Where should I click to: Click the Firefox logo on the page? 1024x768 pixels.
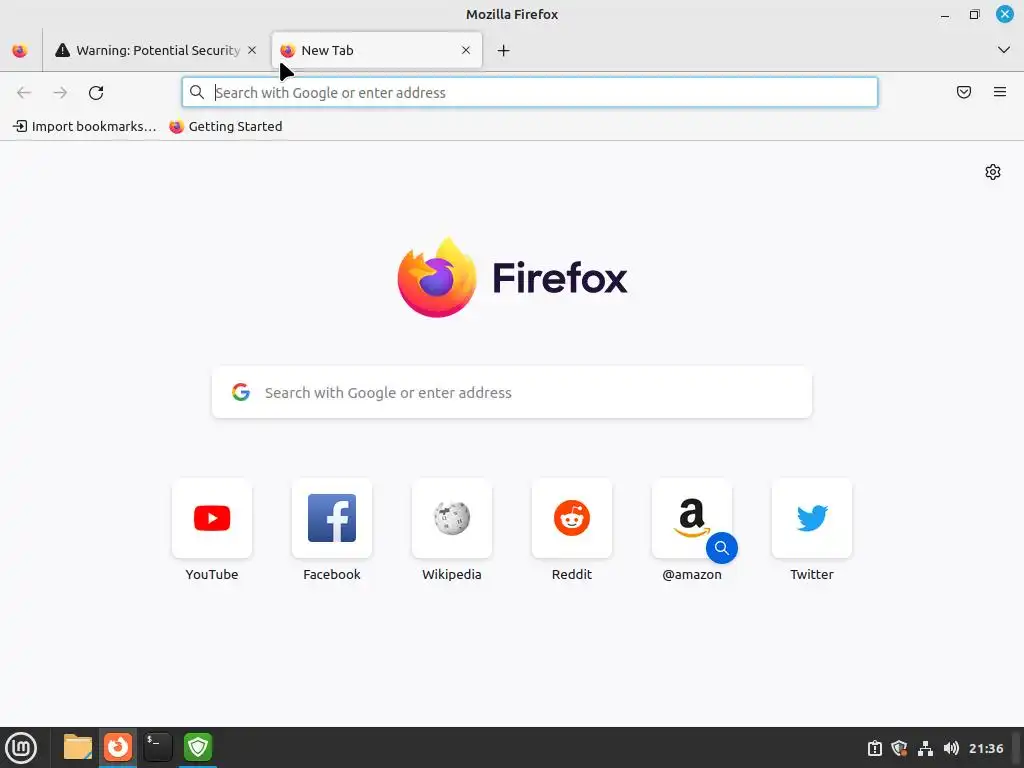[437, 278]
